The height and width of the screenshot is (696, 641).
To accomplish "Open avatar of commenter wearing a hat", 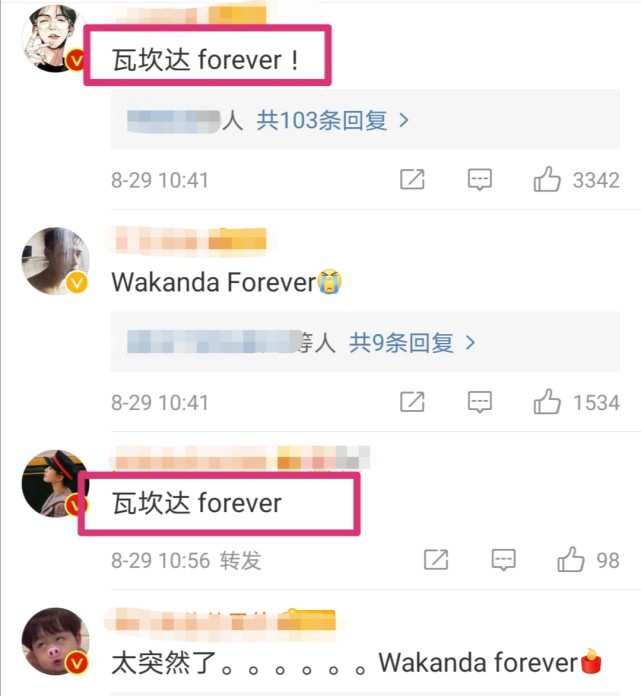I will click(x=55, y=483).
